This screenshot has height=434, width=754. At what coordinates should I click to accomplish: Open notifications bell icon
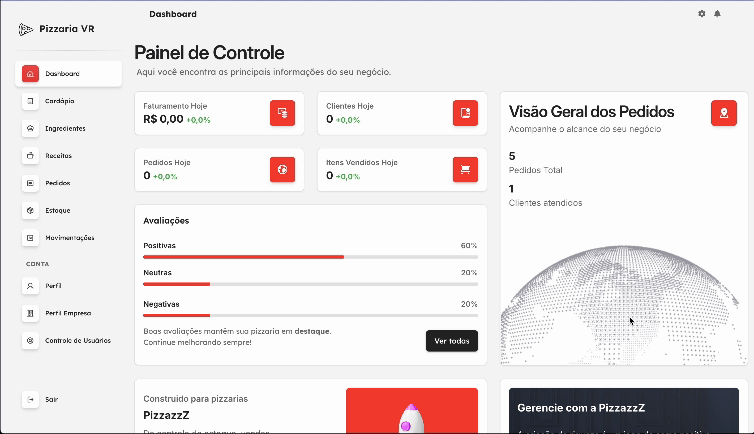coord(717,14)
